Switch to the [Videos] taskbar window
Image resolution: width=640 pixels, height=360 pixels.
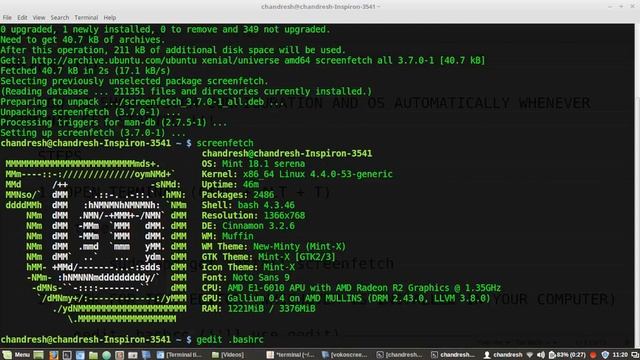pos(228,355)
